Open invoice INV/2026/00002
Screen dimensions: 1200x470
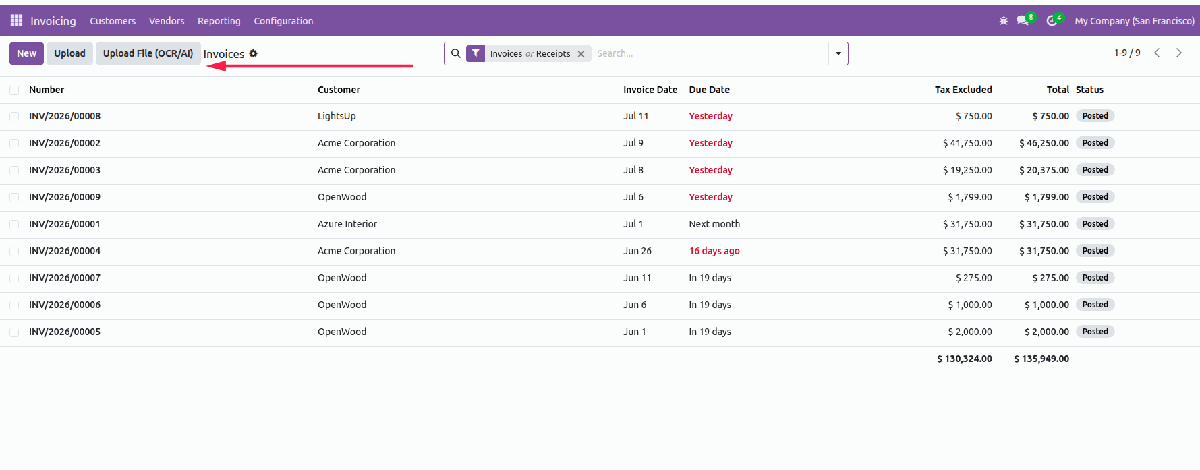coord(65,143)
